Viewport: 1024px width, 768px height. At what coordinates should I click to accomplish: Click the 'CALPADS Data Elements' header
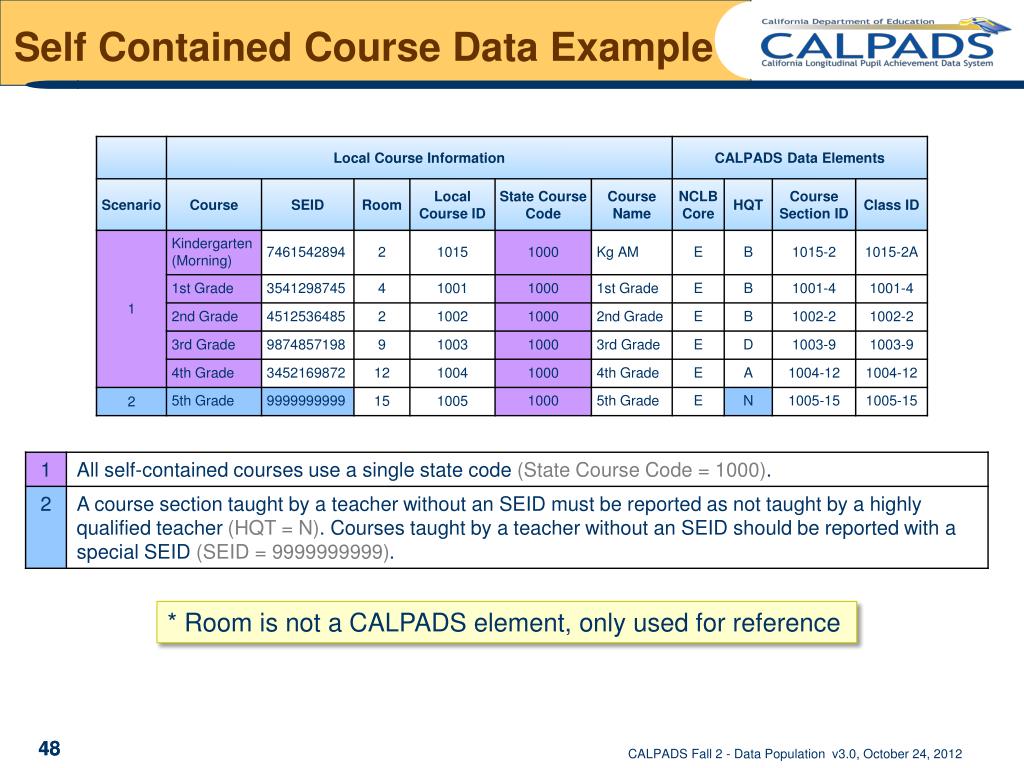799,158
